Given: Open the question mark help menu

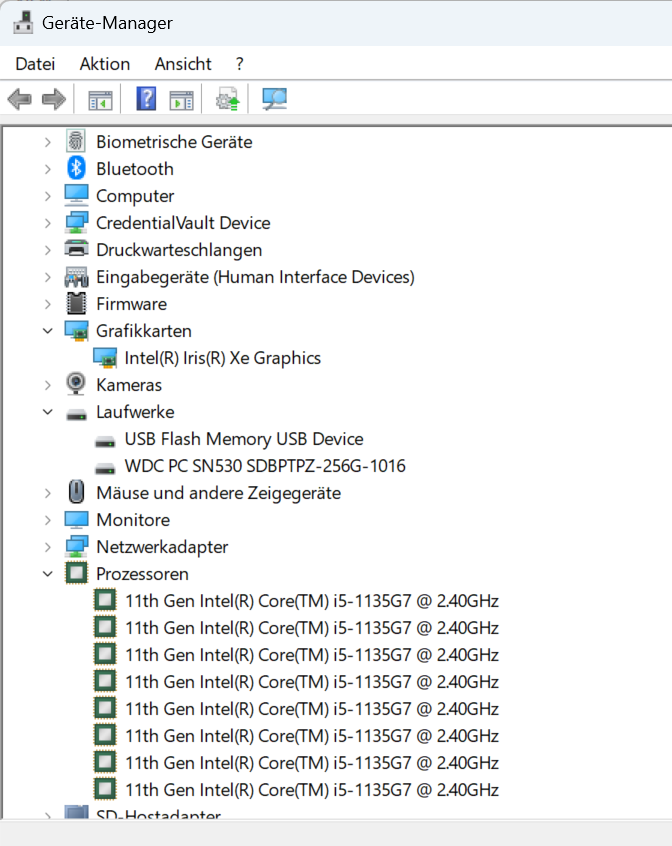Looking at the screenshot, I should (239, 64).
